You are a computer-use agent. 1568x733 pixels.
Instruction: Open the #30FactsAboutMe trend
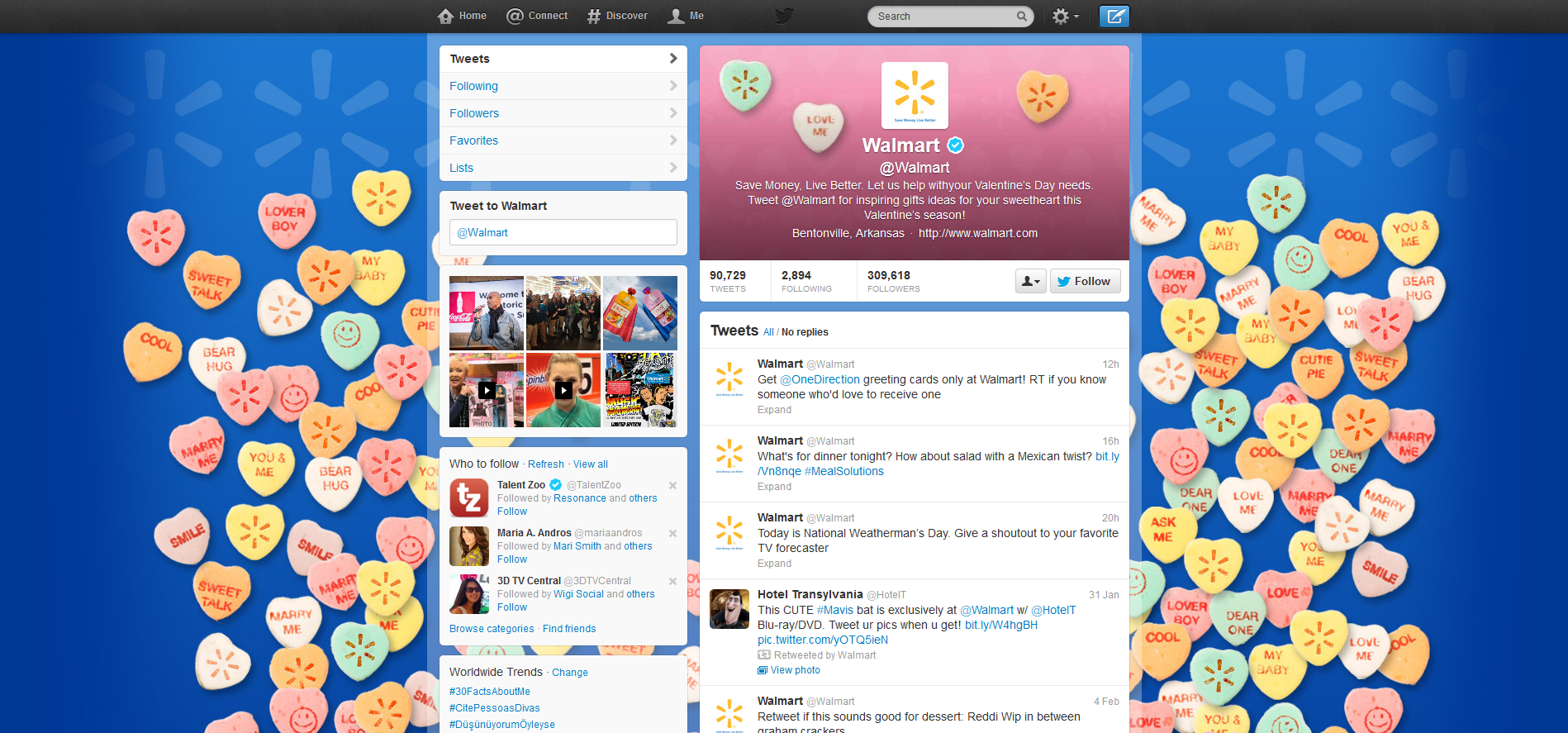point(490,692)
